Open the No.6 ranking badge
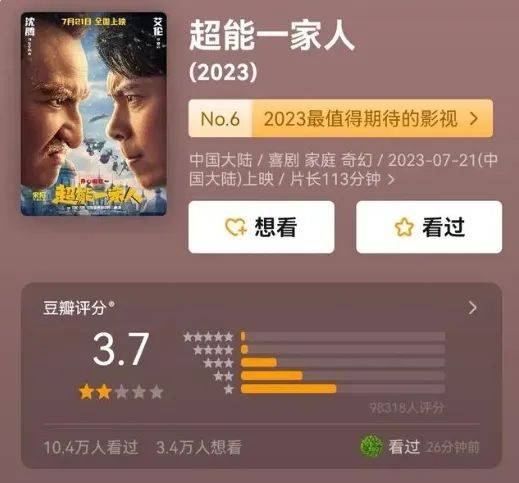The width and height of the screenshot is (519, 483). 220,118
